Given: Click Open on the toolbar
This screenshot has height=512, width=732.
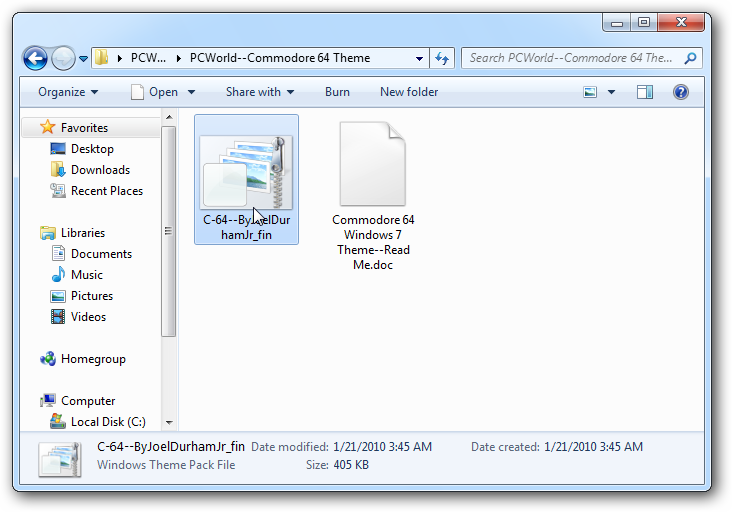Looking at the screenshot, I should pos(155,92).
